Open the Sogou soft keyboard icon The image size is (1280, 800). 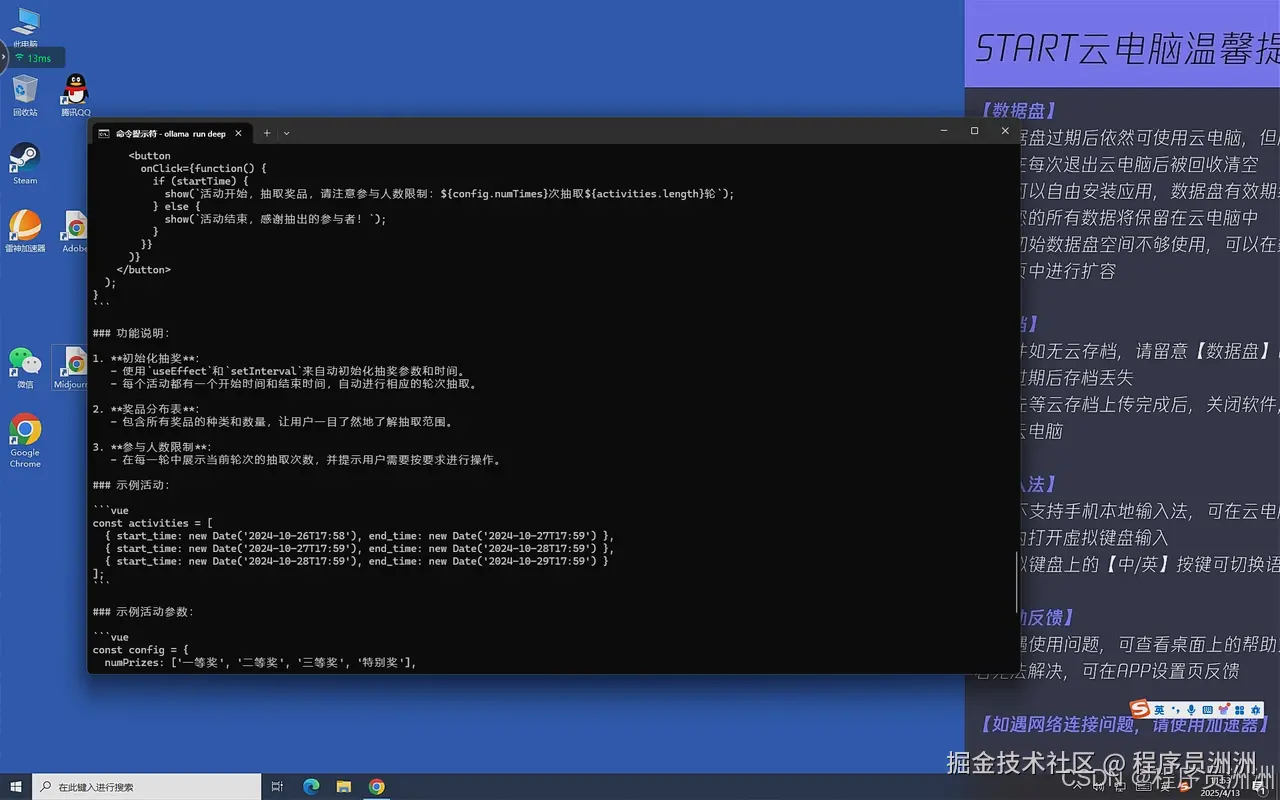tap(1207, 710)
